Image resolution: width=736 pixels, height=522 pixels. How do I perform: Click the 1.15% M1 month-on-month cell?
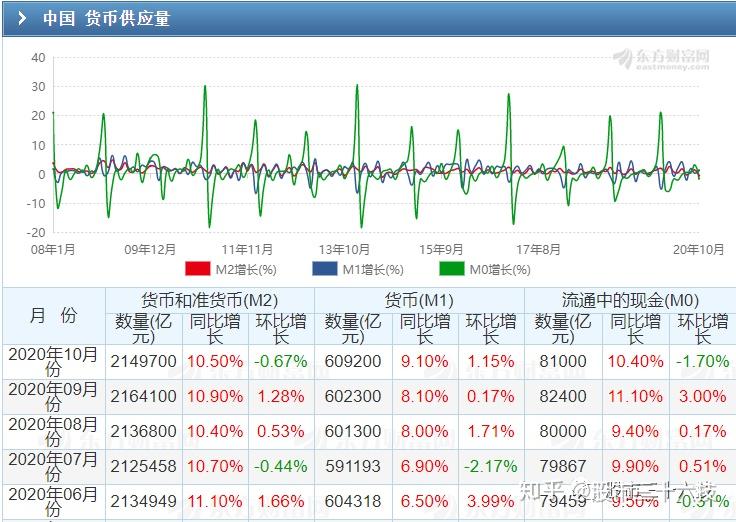(x=491, y=361)
